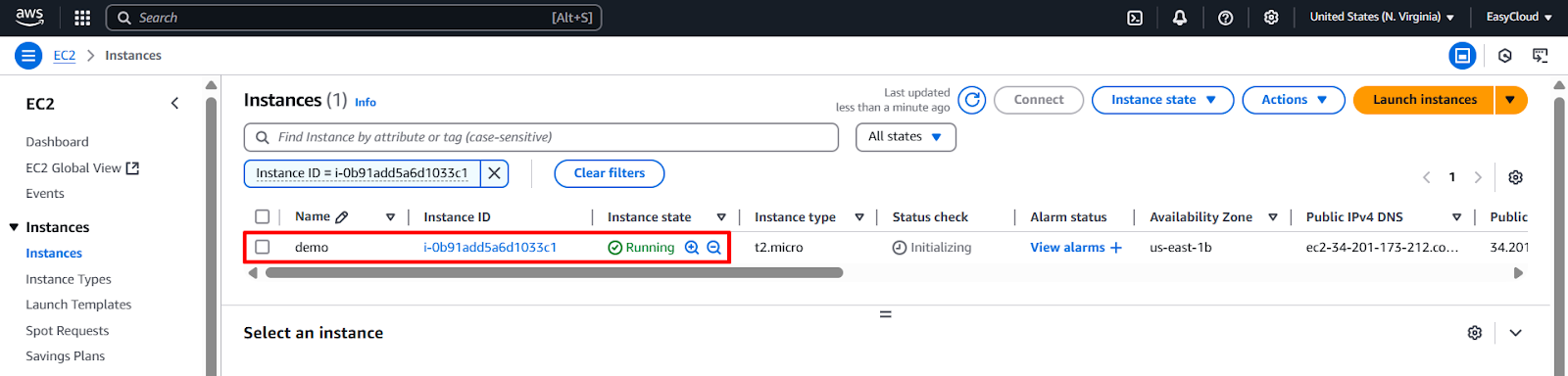Sort by Availability Zone column arrow
1568x376 pixels.
coord(1273,217)
